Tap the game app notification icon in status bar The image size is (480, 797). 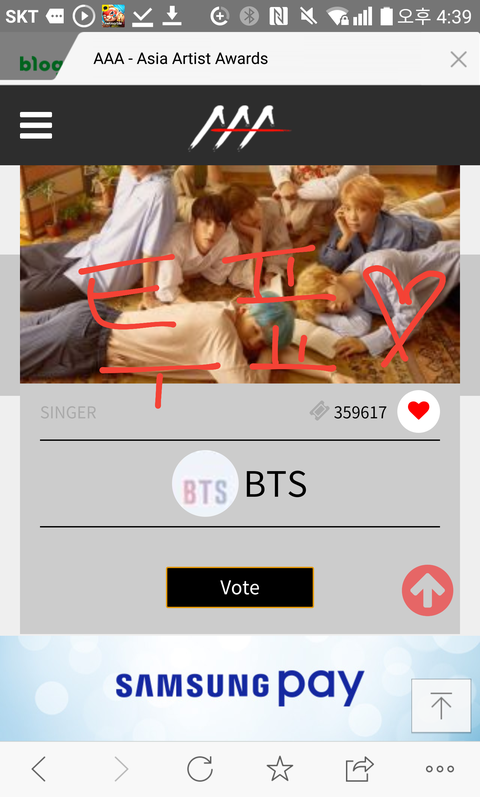113,16
